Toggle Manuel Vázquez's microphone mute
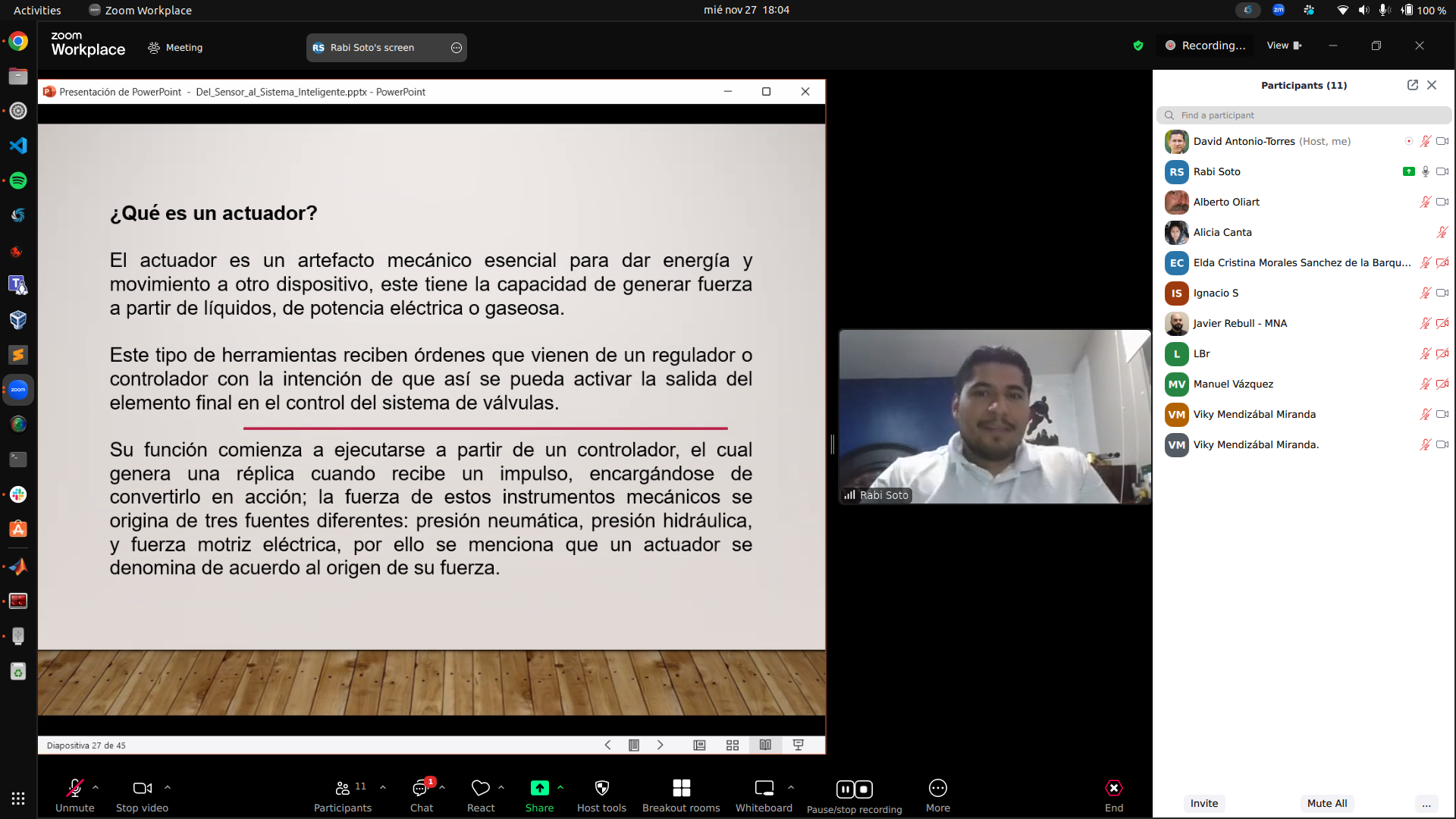1456x819 pixels. (1426, 384)
